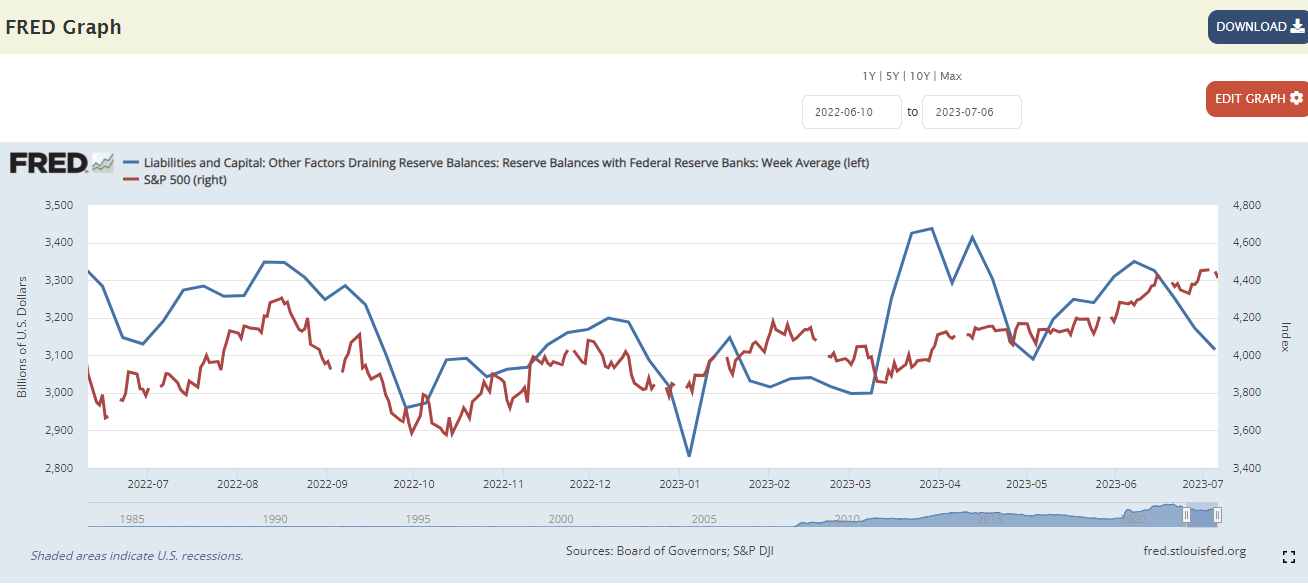The image size is (1308, 586).
Task: Click the 3,600 Index axis tick label
Action: coord(1246,430)
